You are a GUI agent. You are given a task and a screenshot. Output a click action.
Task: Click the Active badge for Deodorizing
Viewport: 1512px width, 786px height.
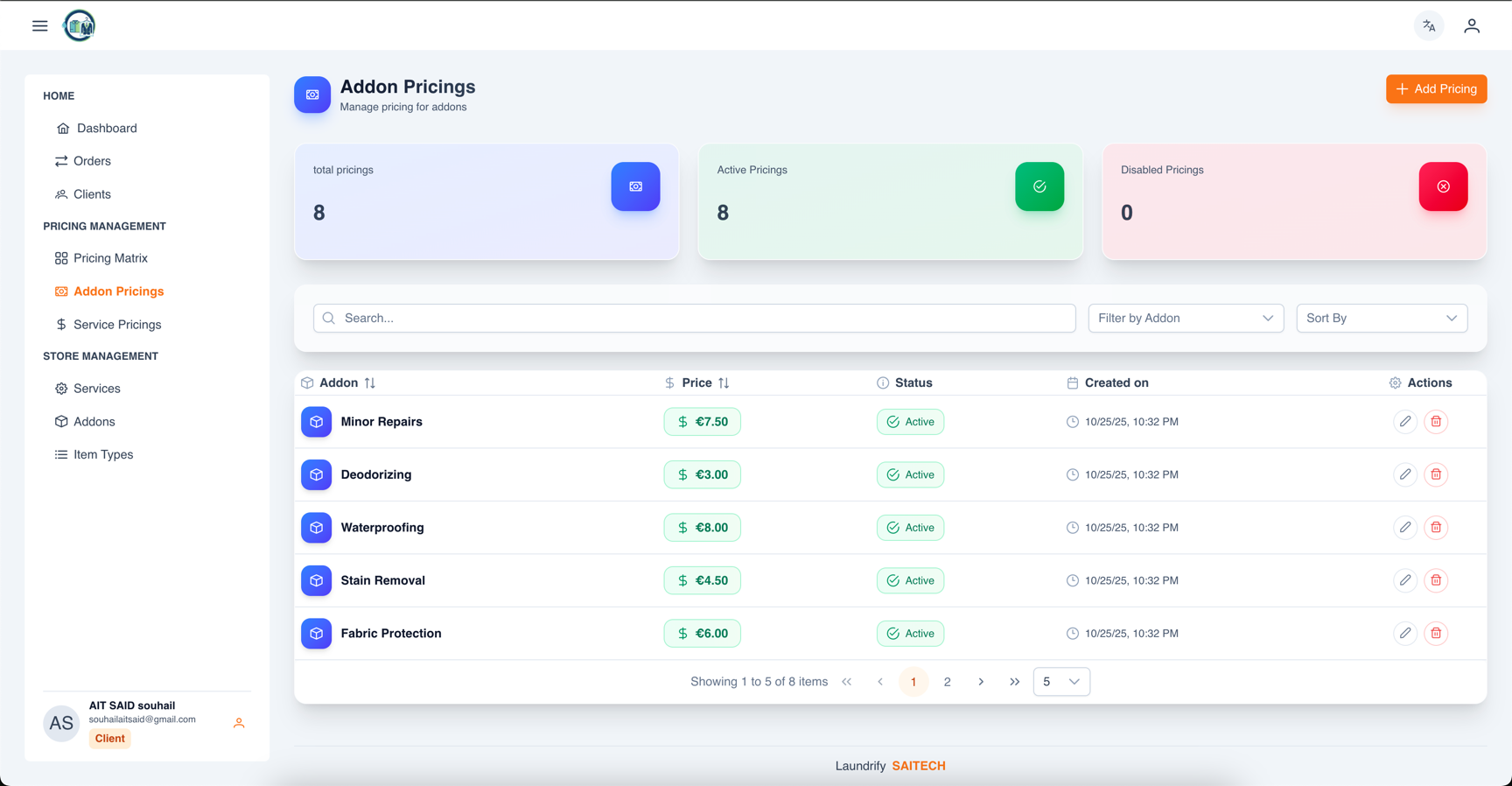[910, 474]
